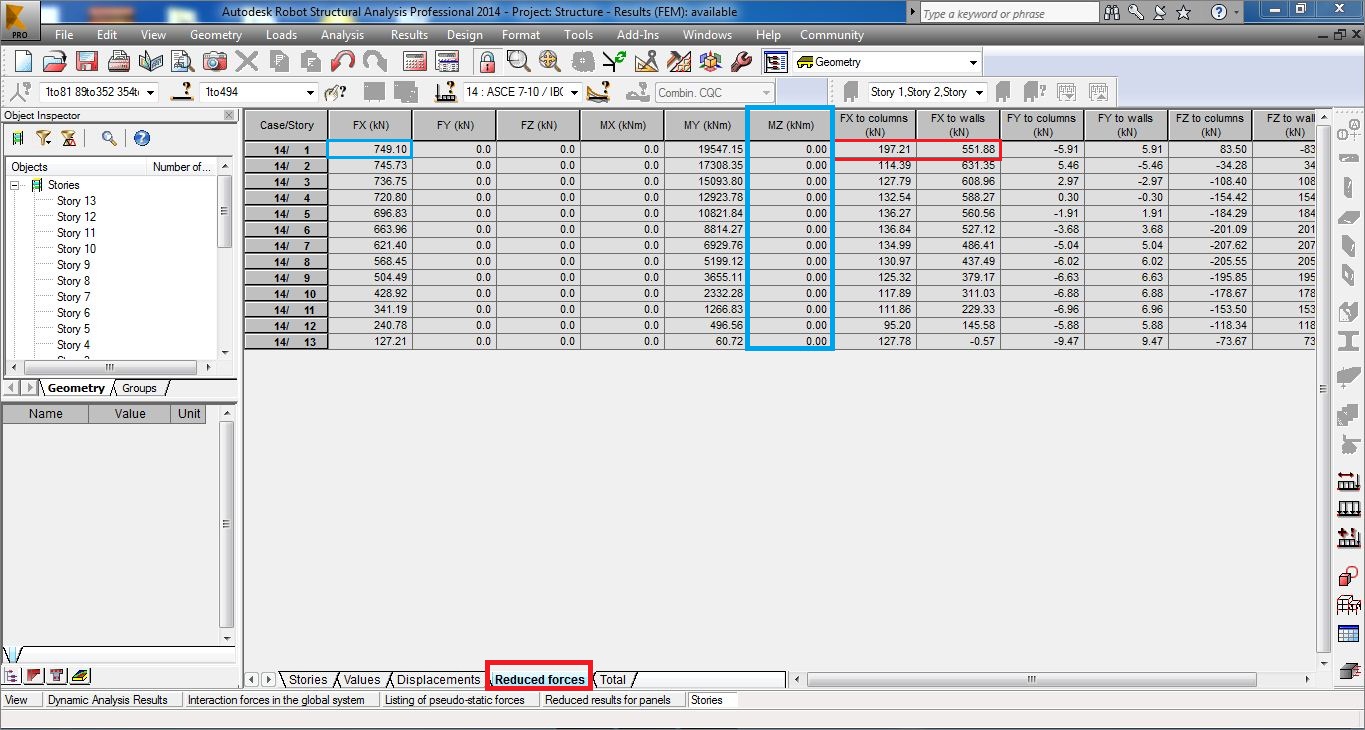
Task: Toggle the results freeze padlock icon
Action: [x=487, y=61]
